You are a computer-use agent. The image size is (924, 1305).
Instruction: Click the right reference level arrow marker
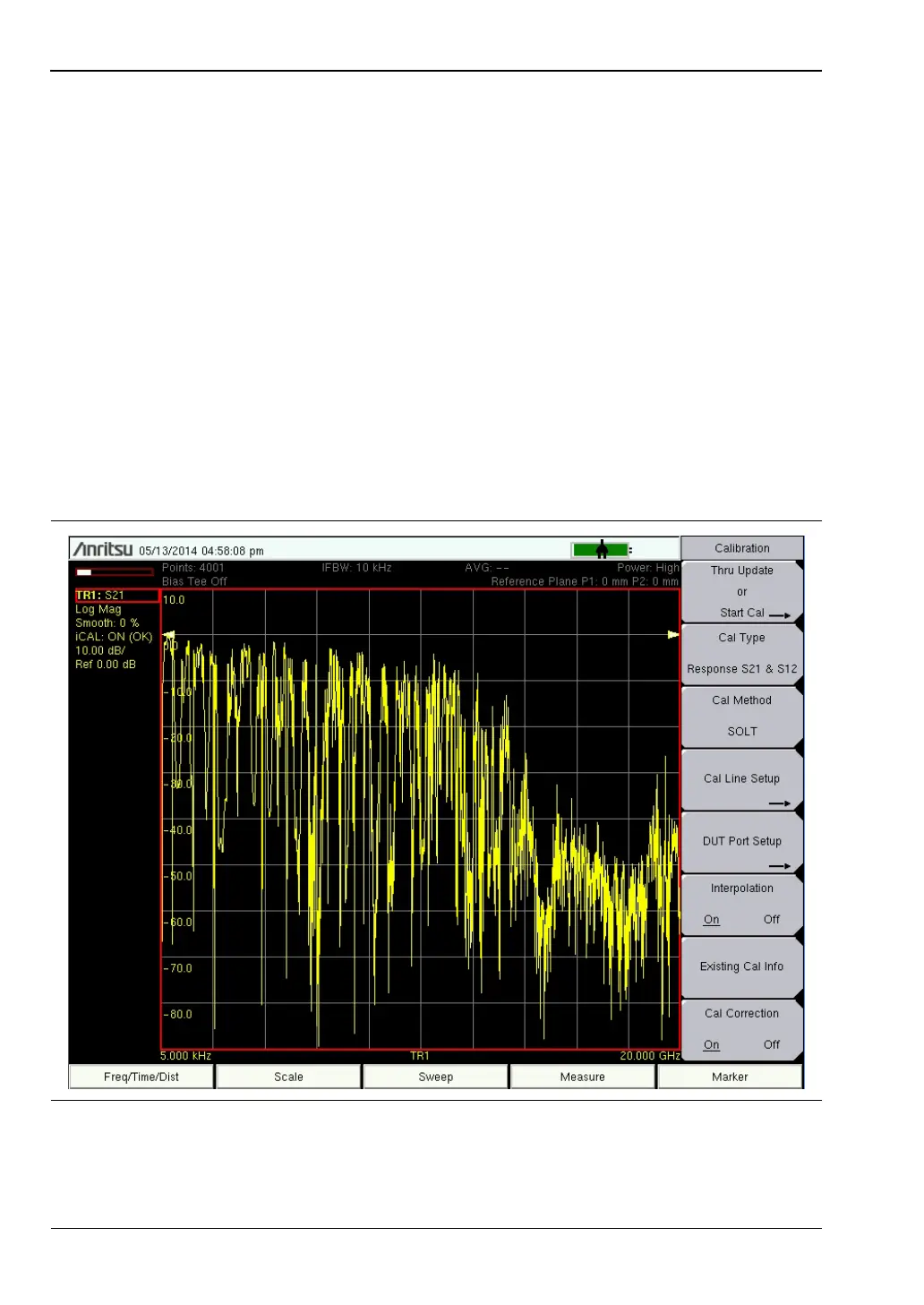click(x=673, y=634)
